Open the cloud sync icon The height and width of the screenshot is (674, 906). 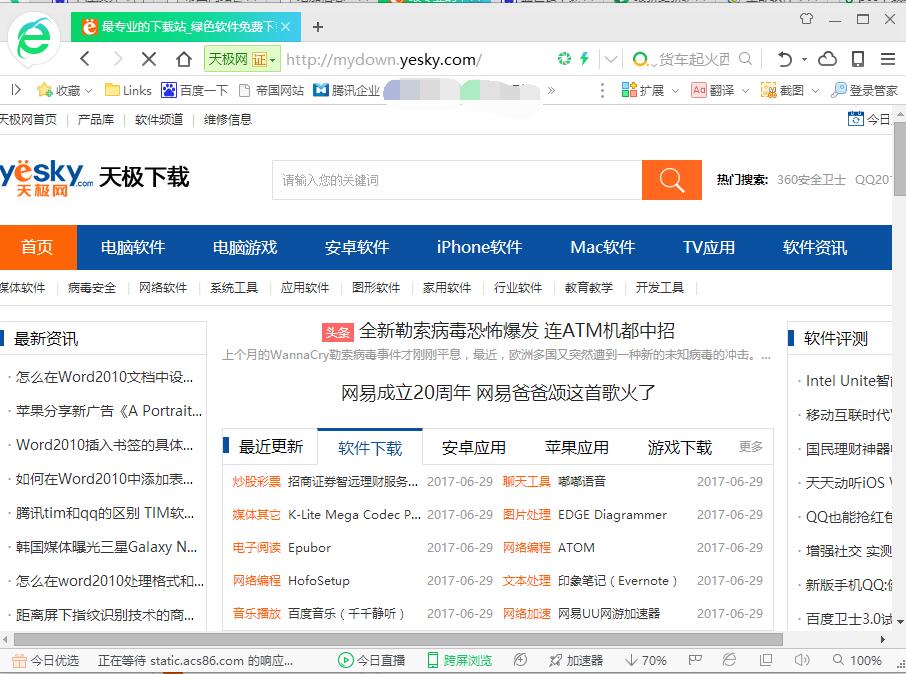[x=827, y=59]
